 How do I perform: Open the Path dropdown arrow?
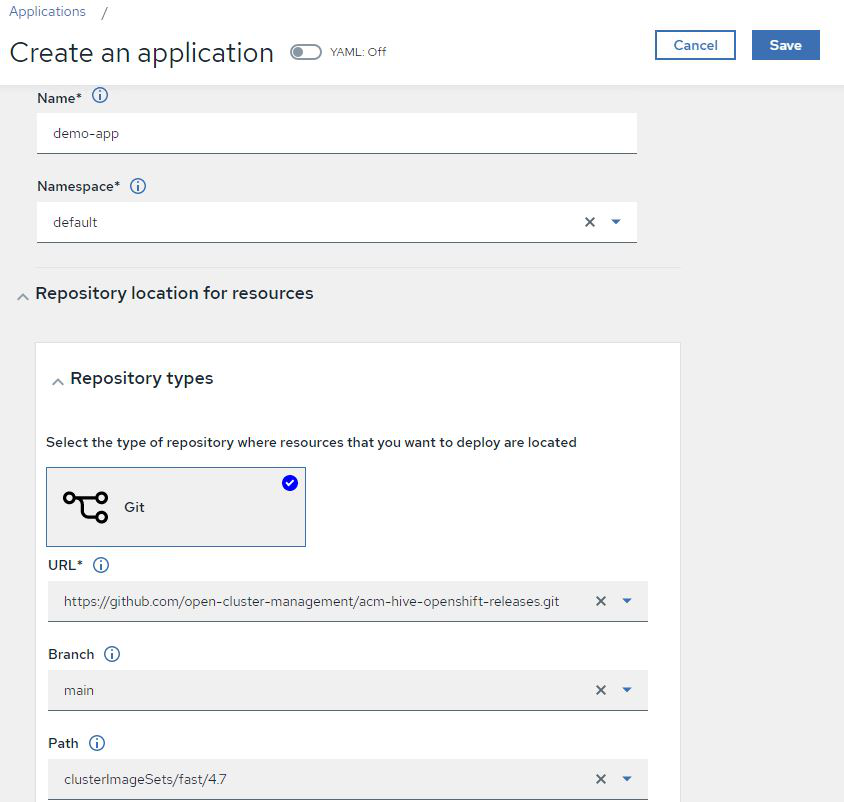tap(627, 779)
